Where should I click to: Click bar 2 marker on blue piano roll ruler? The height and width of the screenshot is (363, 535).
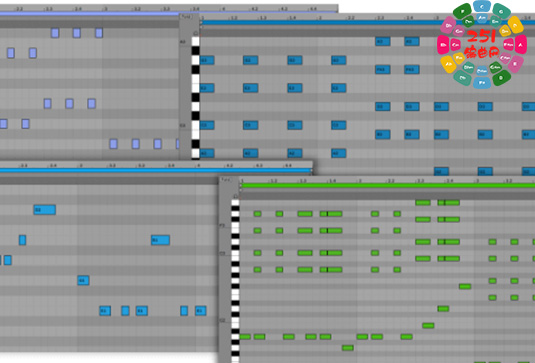tap(320, 18)
